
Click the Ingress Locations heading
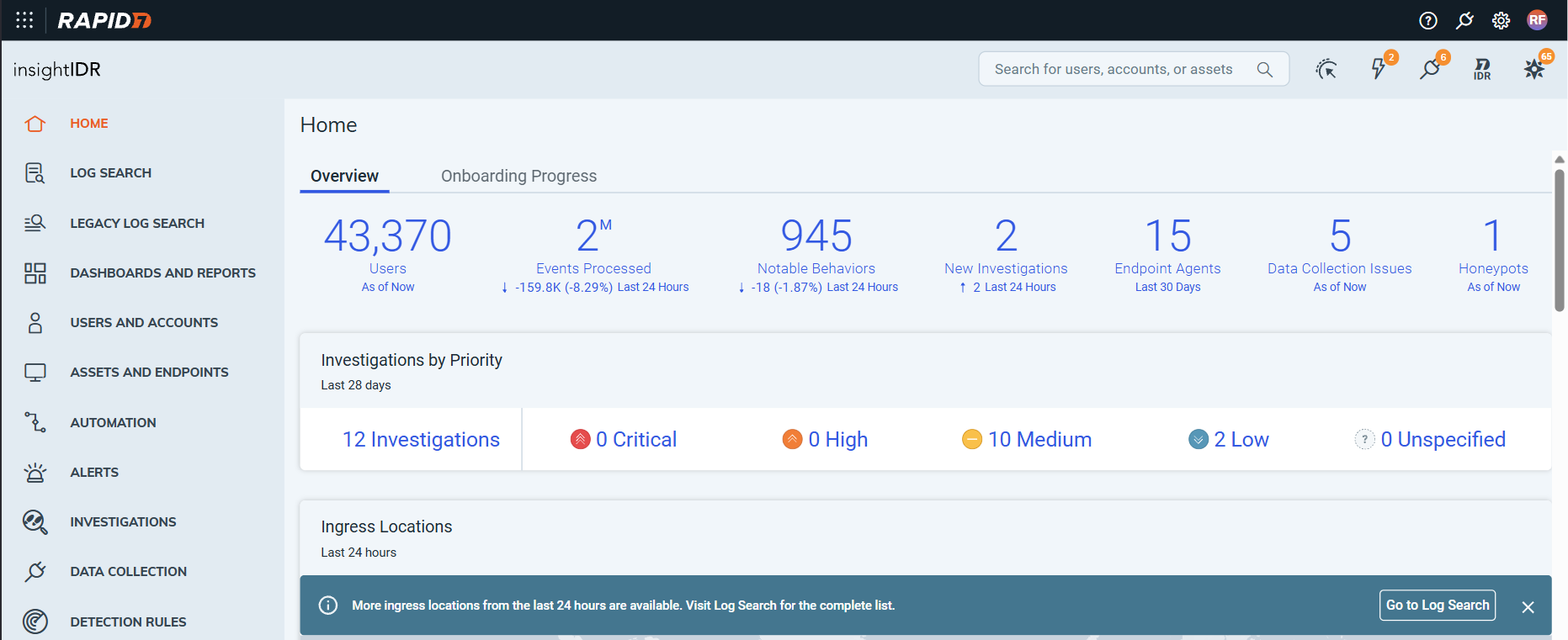(x=386, y=526)
